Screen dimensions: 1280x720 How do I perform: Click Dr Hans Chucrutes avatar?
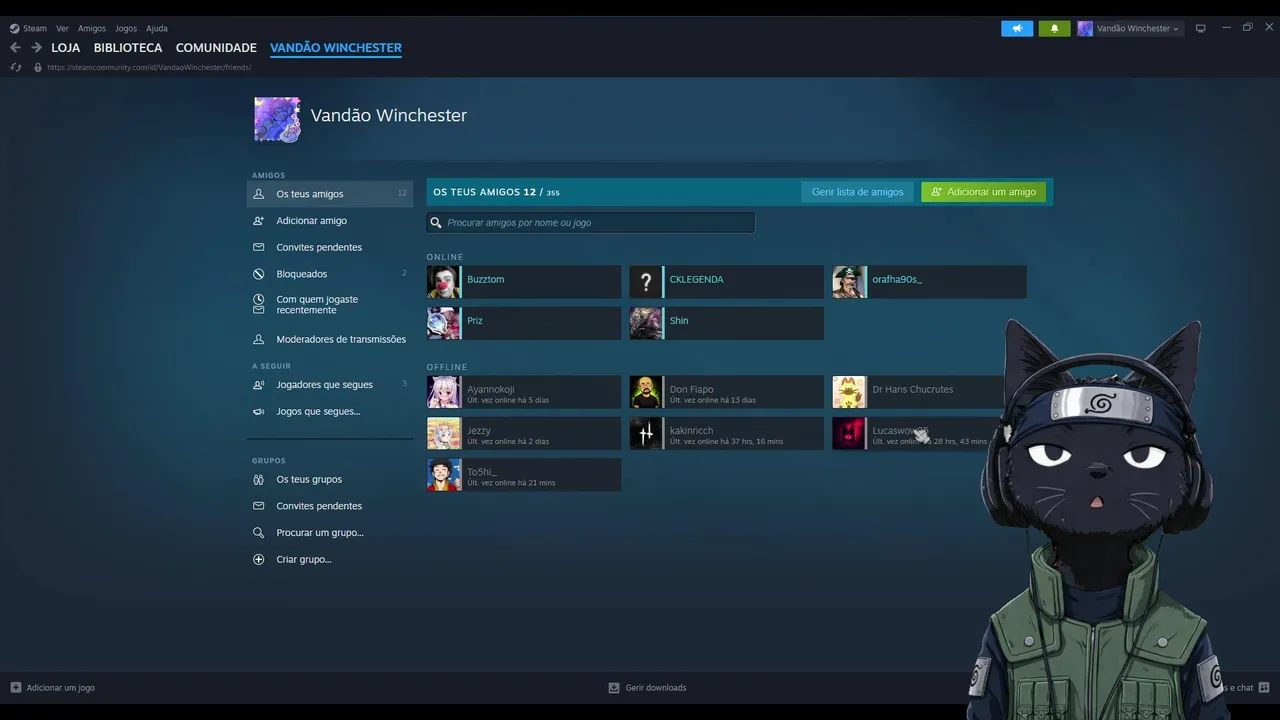coord(849,392)
